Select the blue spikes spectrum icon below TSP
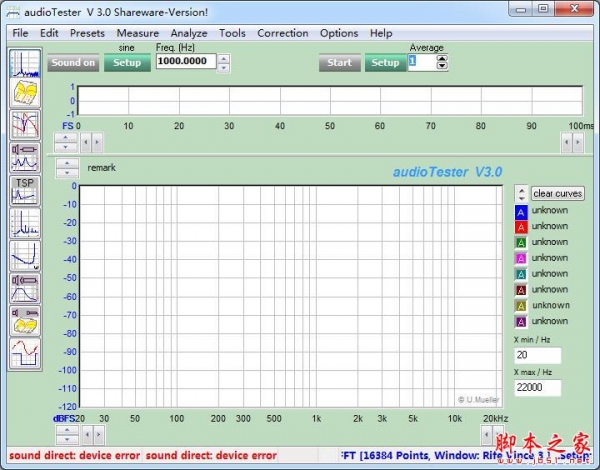The height and width of the screenshot is (470, 600). (25, 222)
